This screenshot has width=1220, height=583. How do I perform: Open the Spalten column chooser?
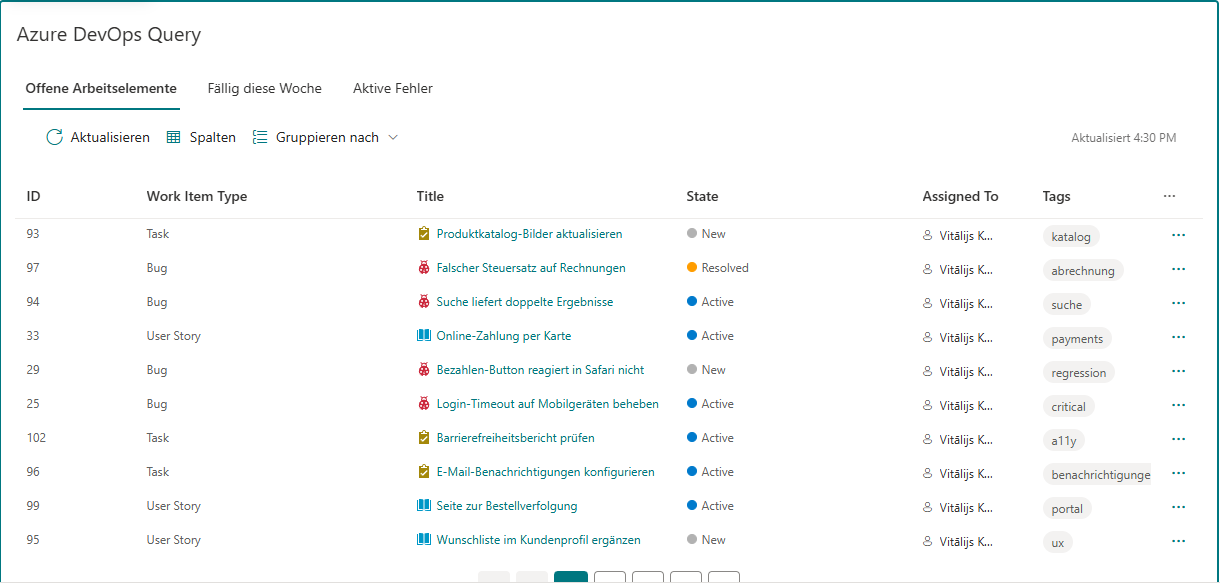[201, 138]
